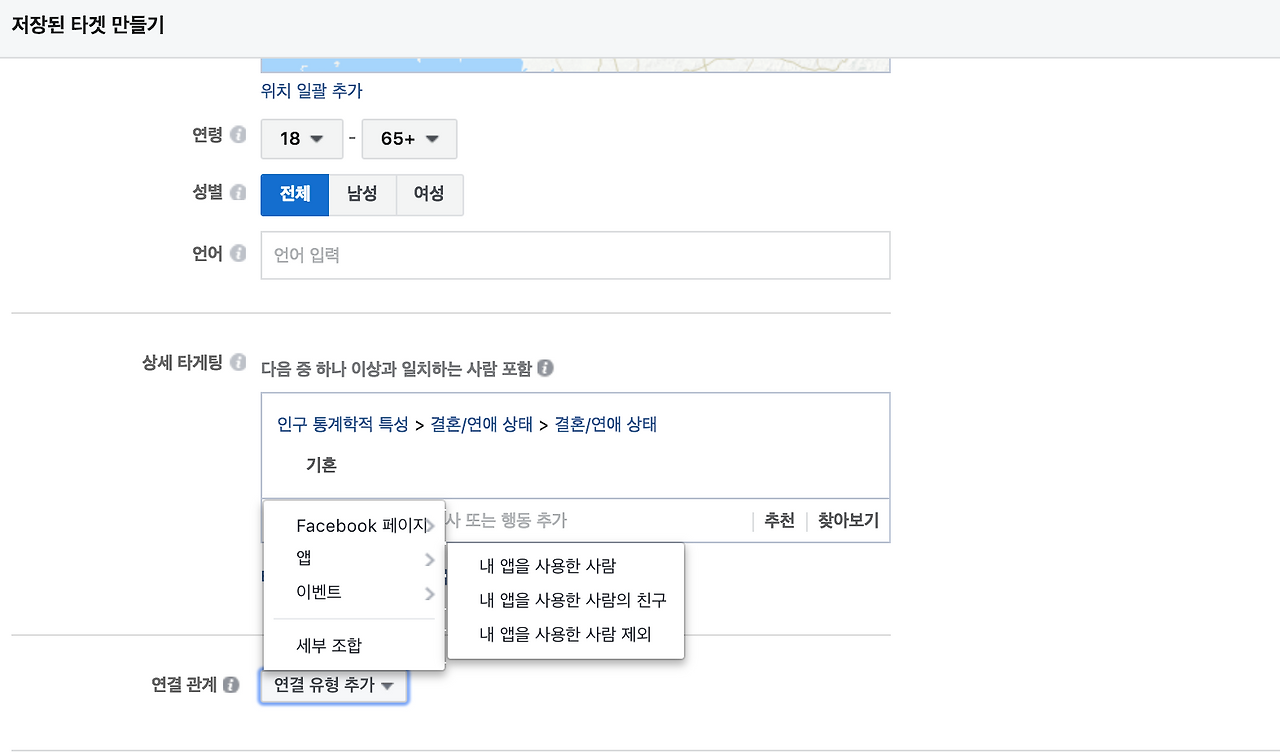Click the 언어 info icon

pos(240,254)
